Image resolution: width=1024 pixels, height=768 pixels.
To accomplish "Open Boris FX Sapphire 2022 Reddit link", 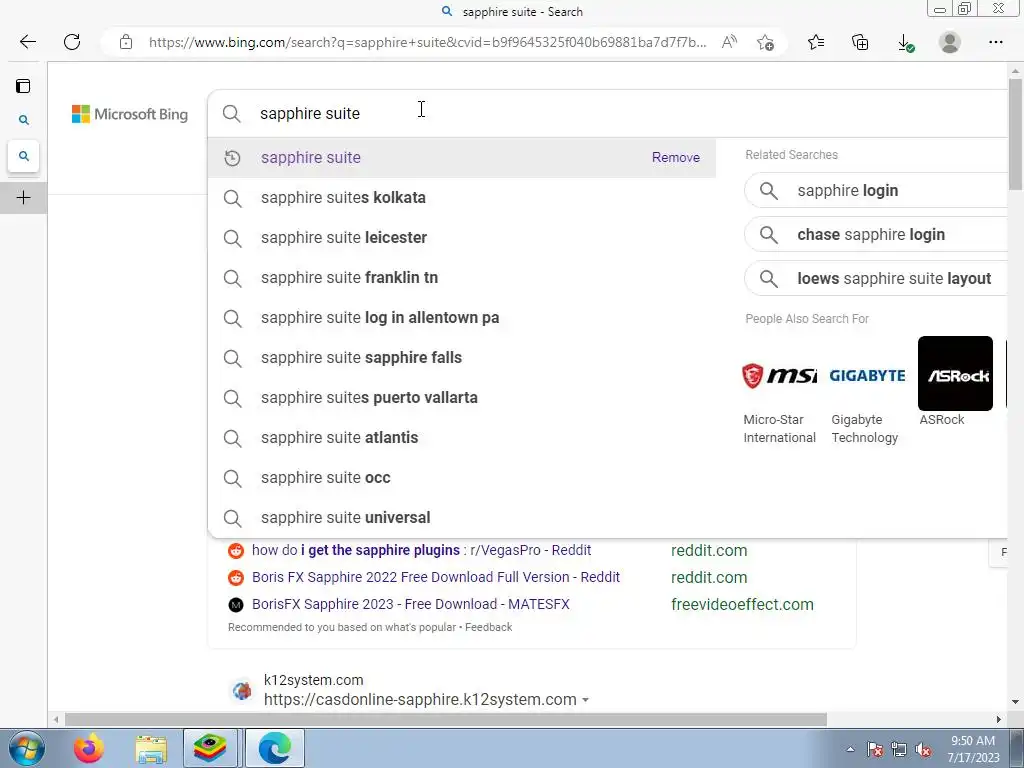I will pyautogui.click(x=436, y=577).
